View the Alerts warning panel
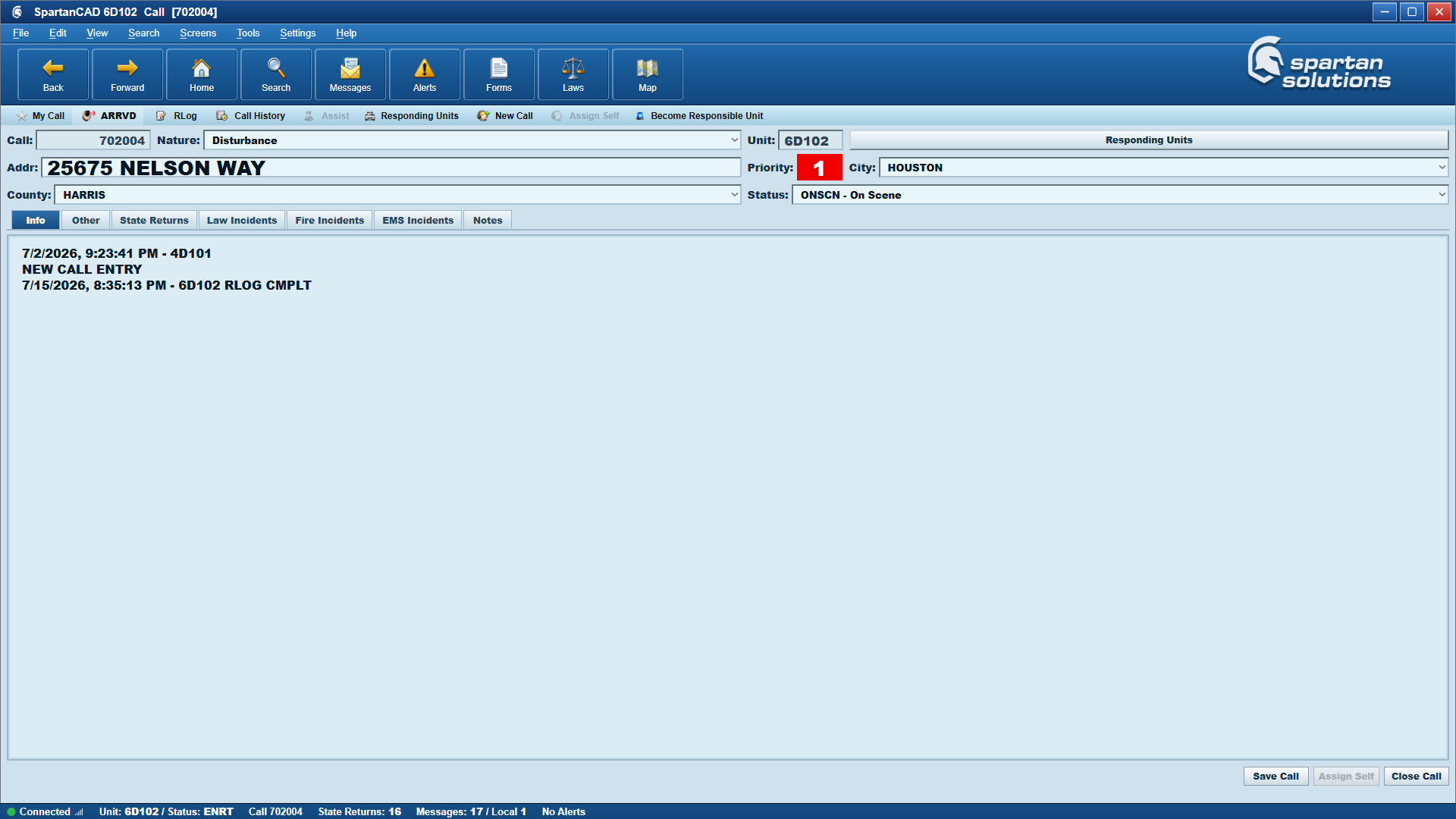The height and width of the screenshot is (819, 1456). click(425, 74)
